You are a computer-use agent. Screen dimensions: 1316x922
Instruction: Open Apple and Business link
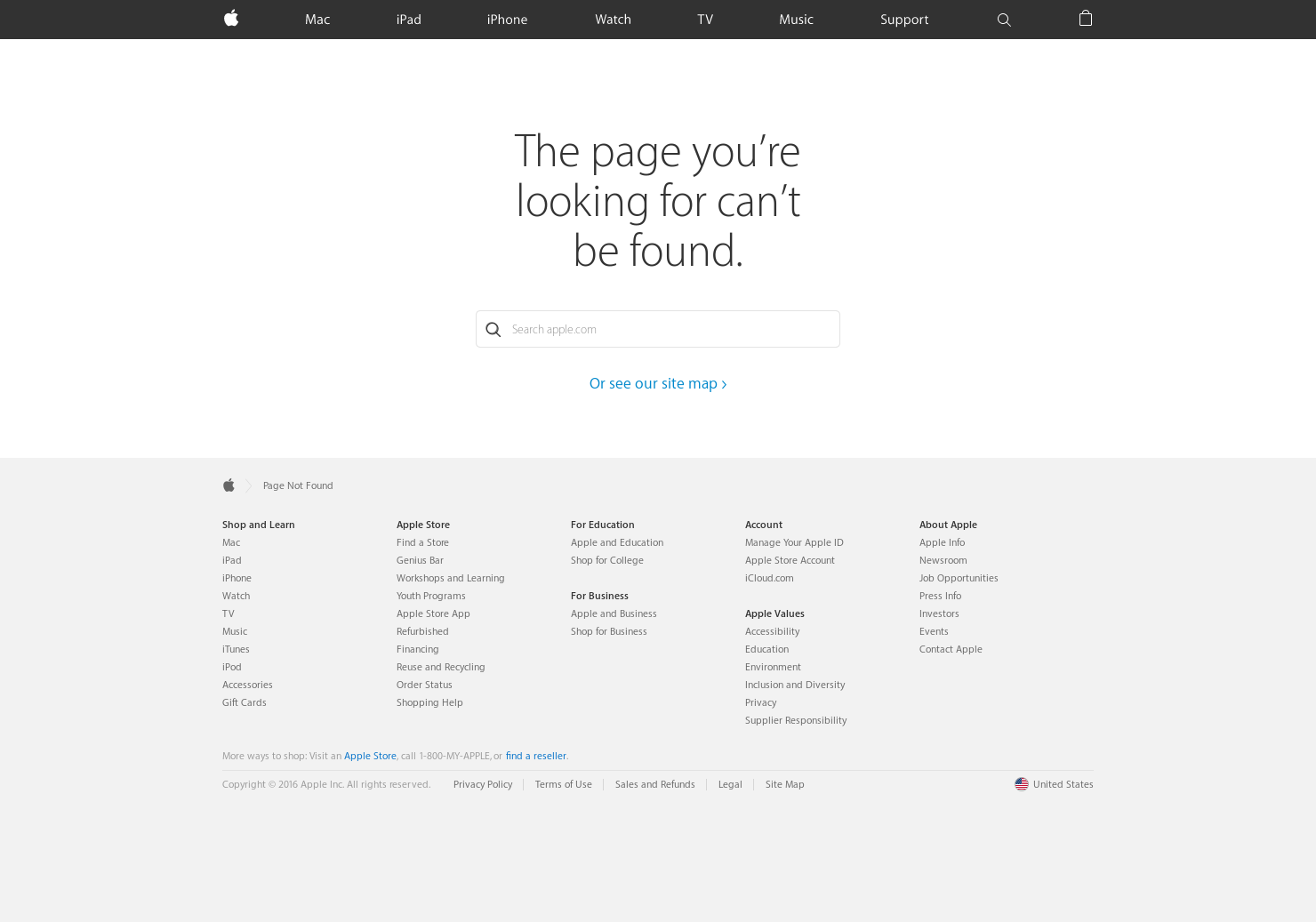614,613
